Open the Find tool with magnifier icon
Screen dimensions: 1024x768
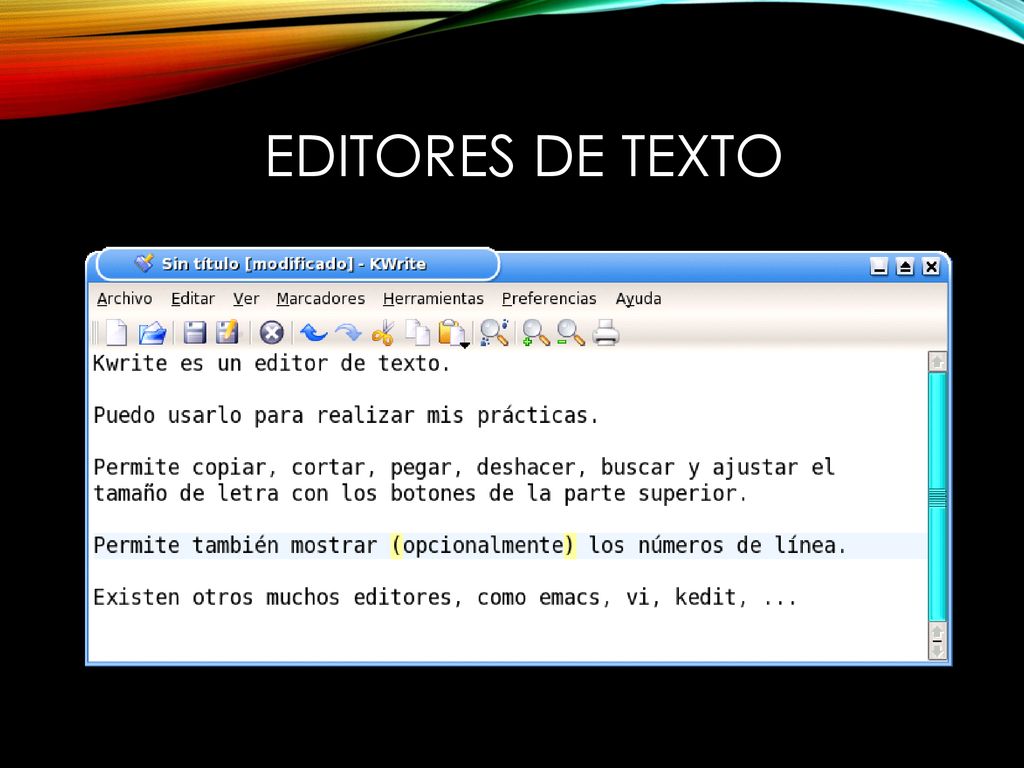click(494, 332)
